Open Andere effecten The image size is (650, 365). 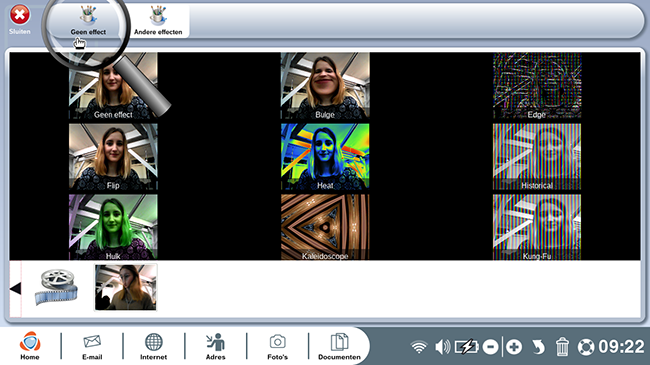click(x=158, y=21)
